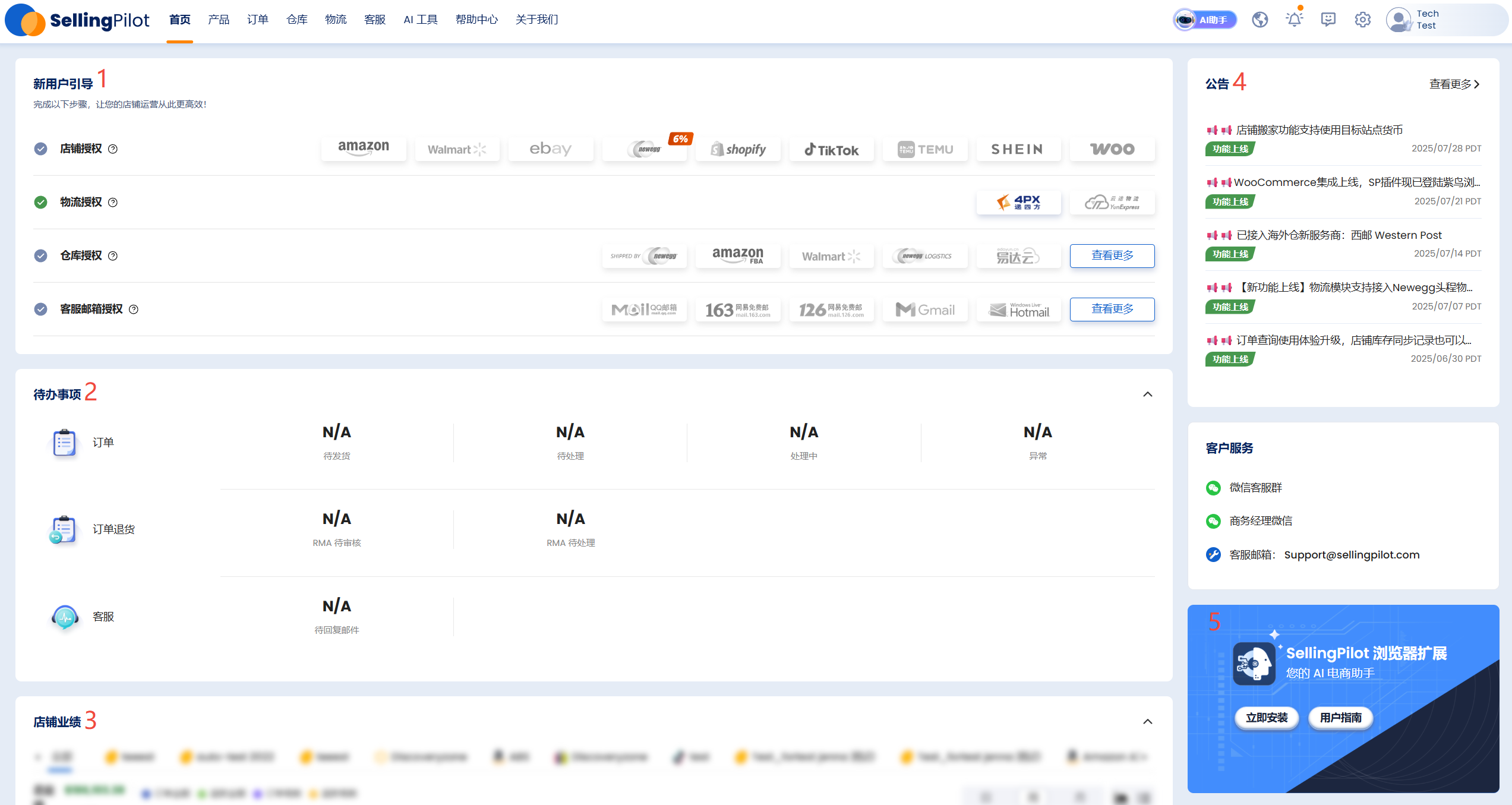Click the 仓库授权 check circle
Image resolution: width=1512 pixels, height=805 pixels.
[40, 255]
